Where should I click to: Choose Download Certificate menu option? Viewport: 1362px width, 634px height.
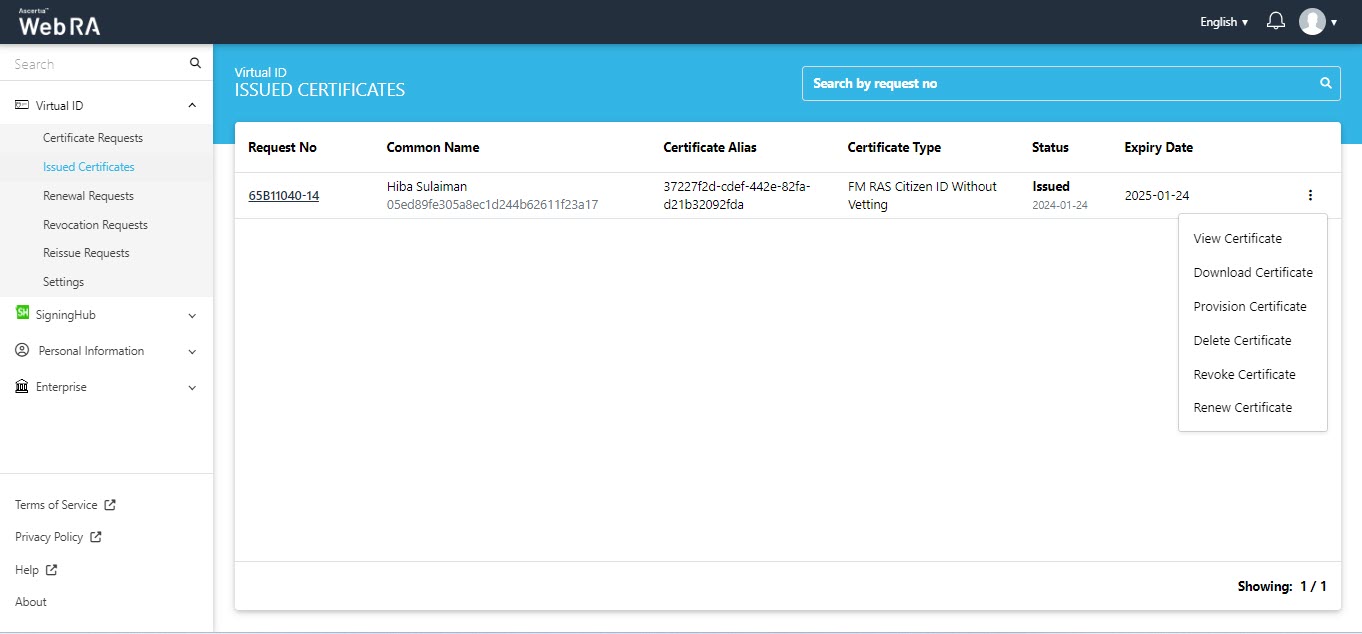pos(1252,272)
